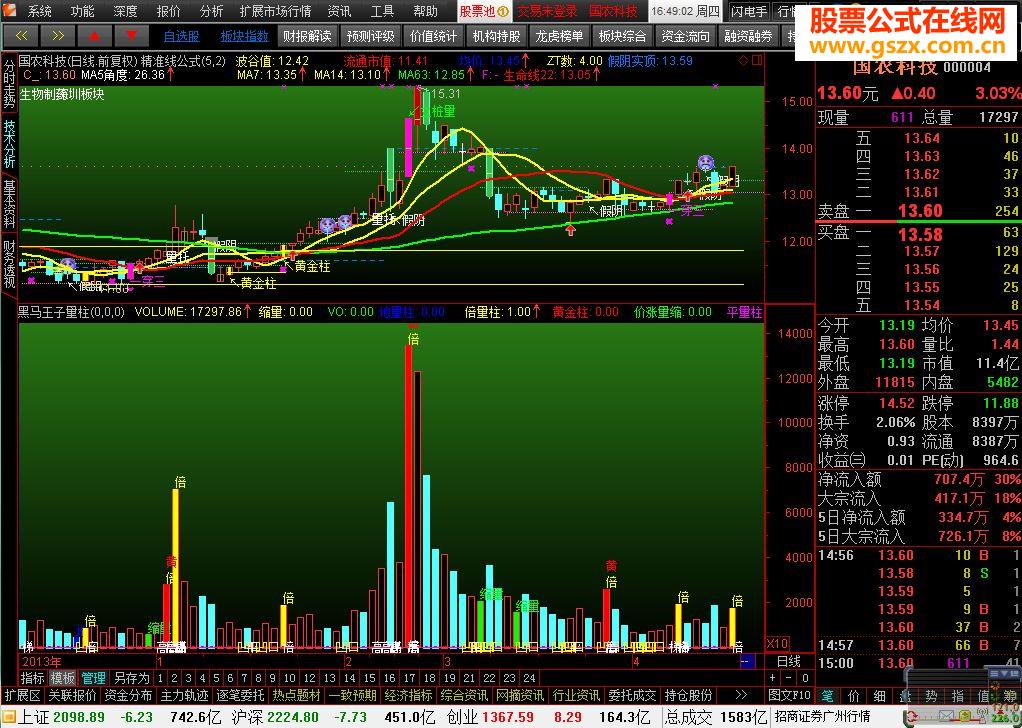Click the split-window icon above the price chart

(x=757, y=61)
